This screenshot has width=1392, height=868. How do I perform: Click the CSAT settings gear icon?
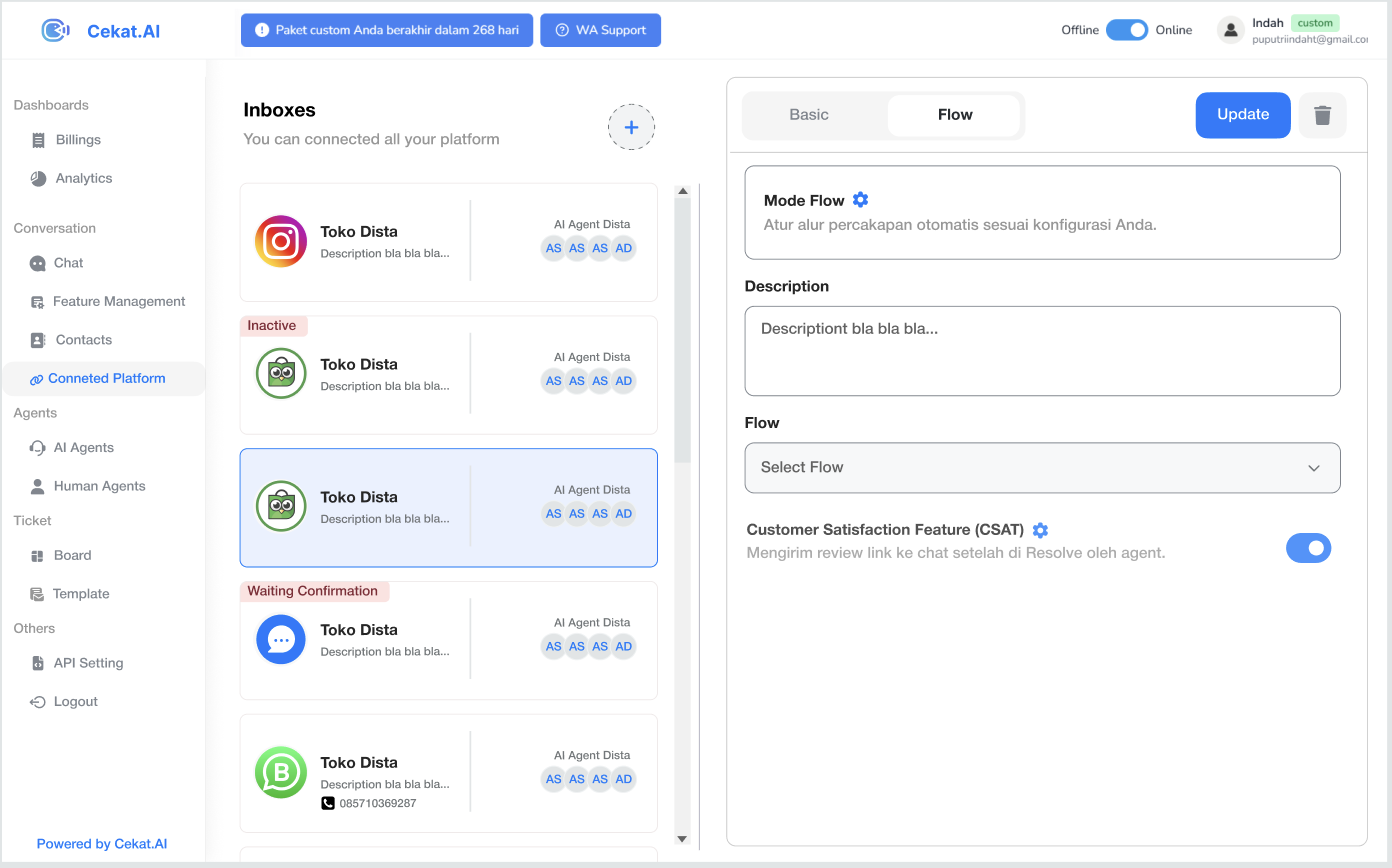(x=1040, y=530)
